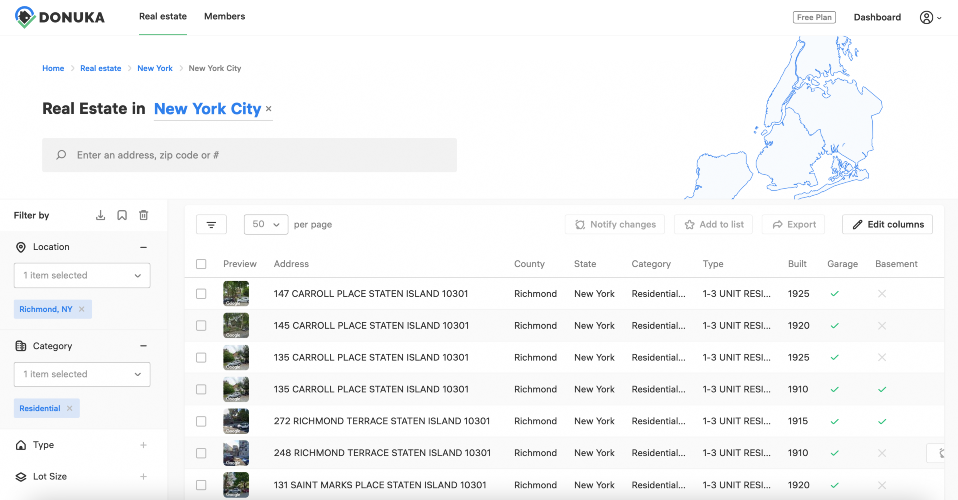Open the 50 per page dropdown
Image resolution: width=958 pixels, height=500 pixels.
pyautogui.click(x=266, y=224)
